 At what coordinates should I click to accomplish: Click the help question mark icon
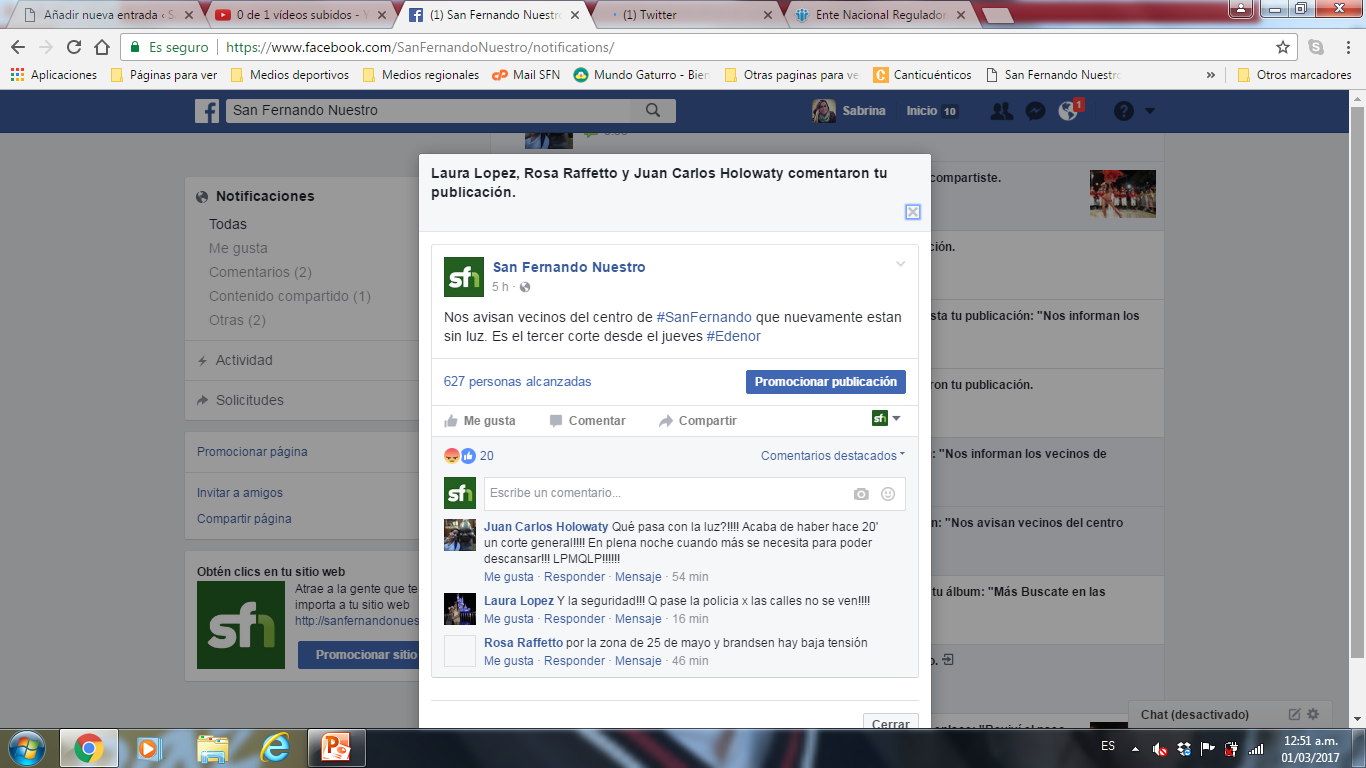1124,111
